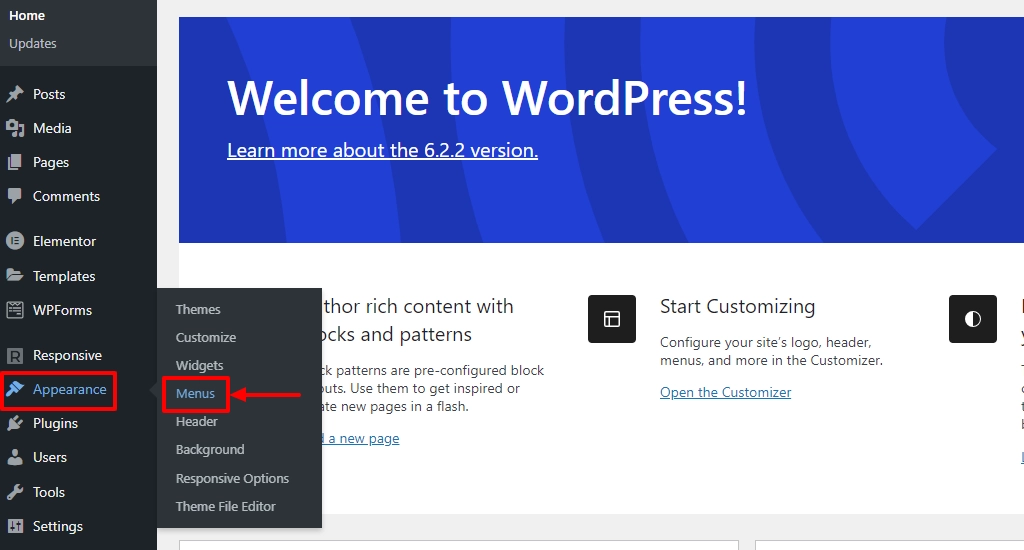Open WPForms menu label
Image resolution: width=1024 pixels, height=550 pixels.
click(x=63, y=310)
